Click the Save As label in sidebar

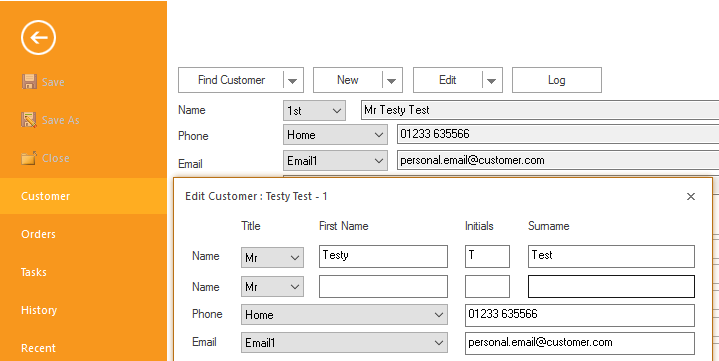[x=61, y=120]
